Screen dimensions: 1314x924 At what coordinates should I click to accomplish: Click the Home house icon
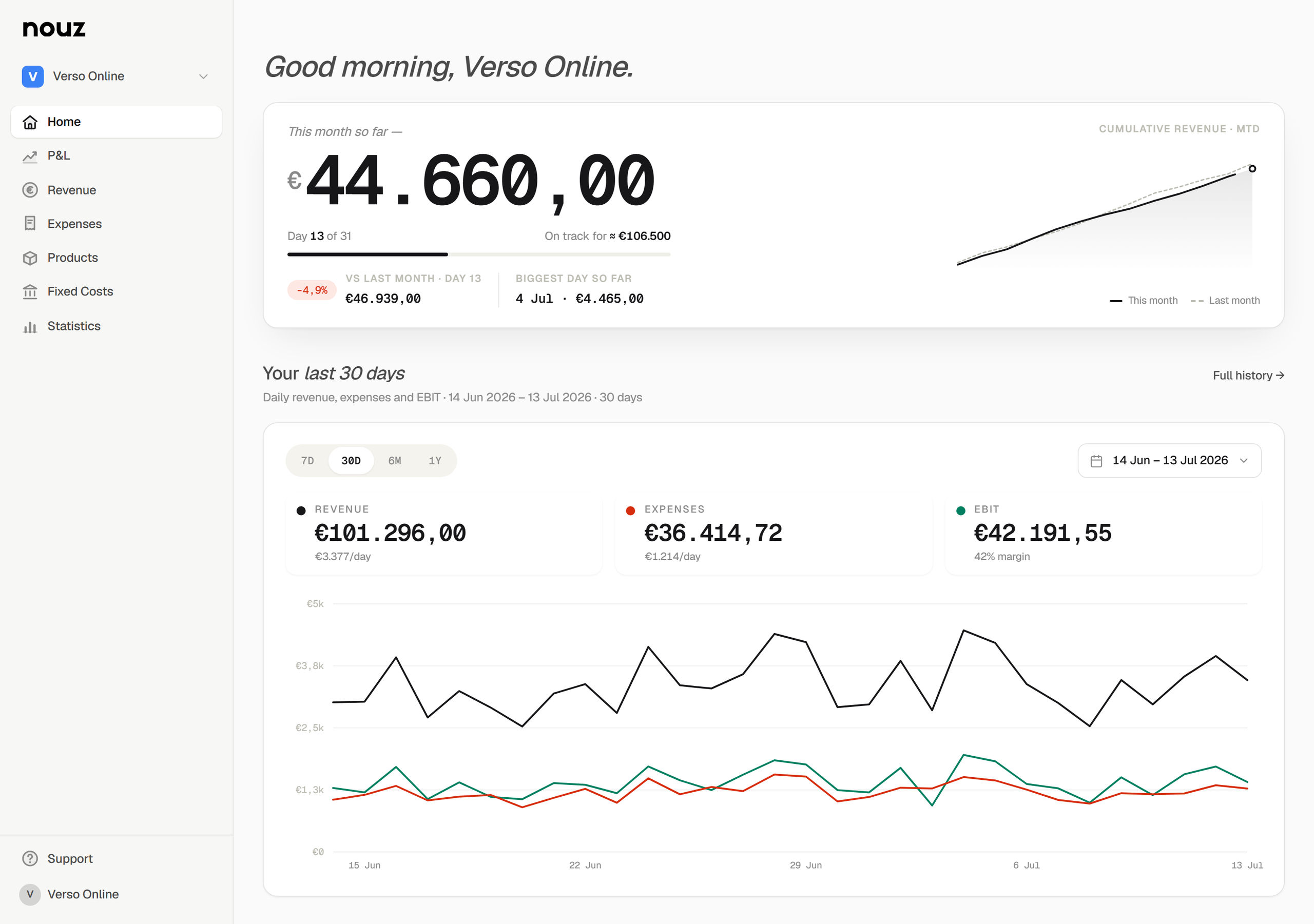pos(30,122)
